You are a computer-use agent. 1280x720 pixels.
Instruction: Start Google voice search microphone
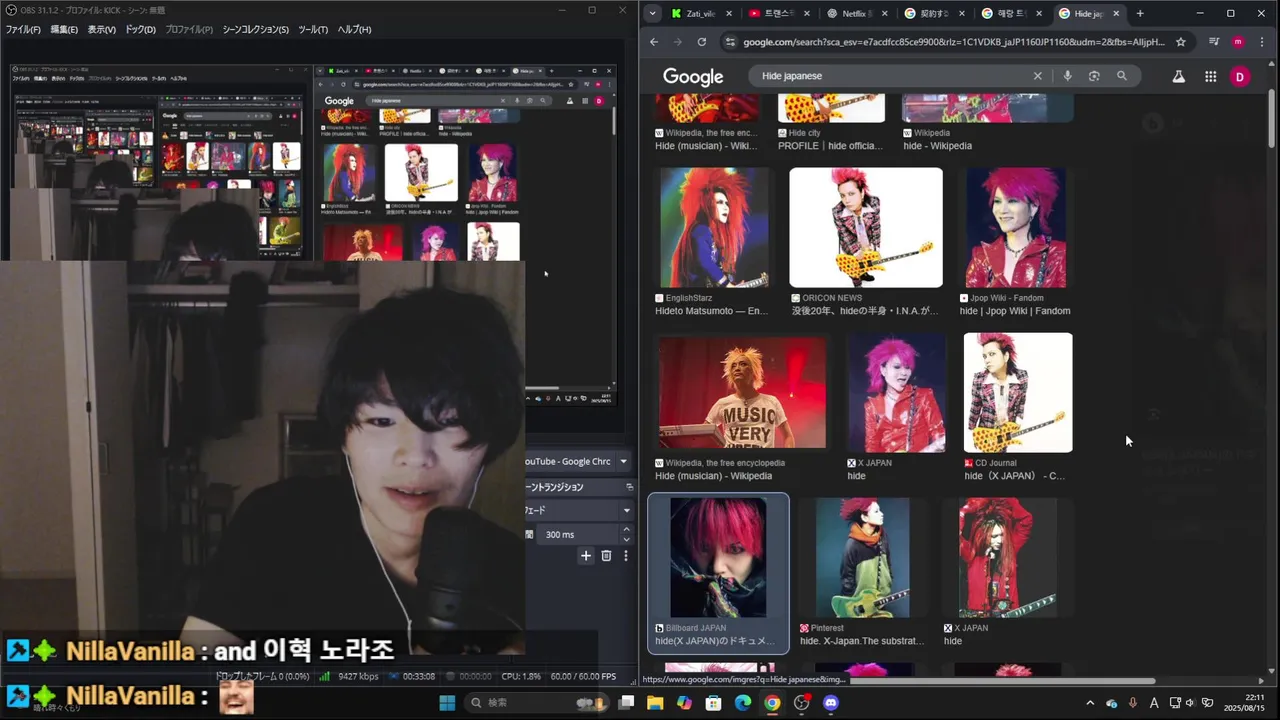coord(1068,76)
